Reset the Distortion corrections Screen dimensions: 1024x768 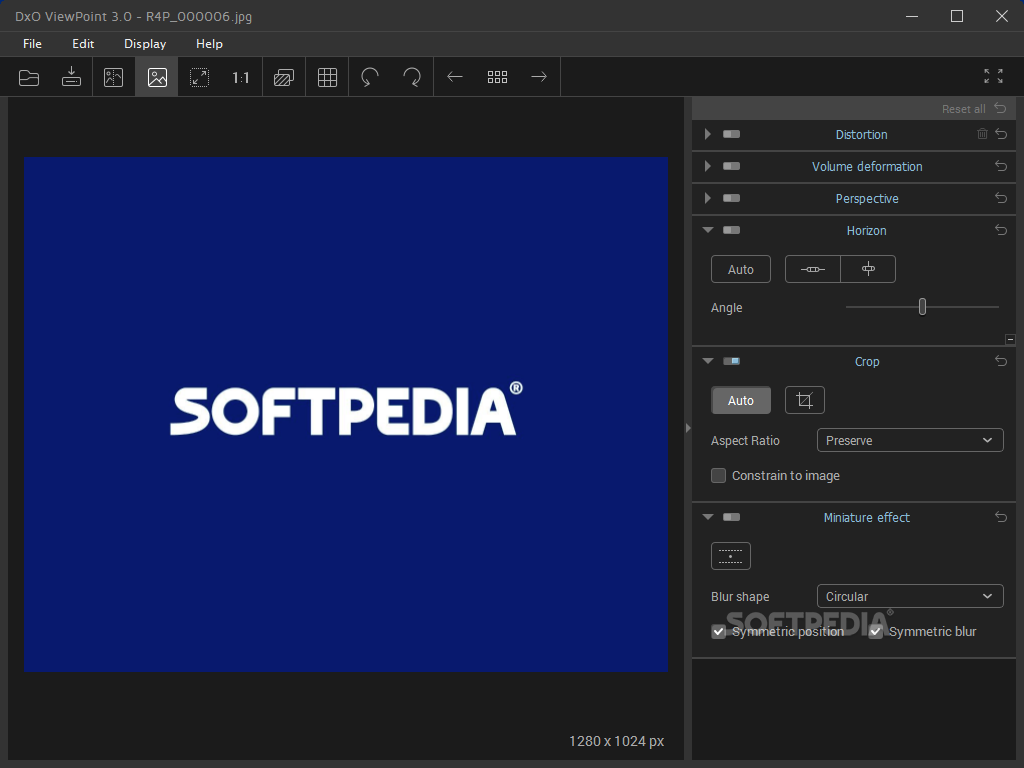[x=1001, y=134]
